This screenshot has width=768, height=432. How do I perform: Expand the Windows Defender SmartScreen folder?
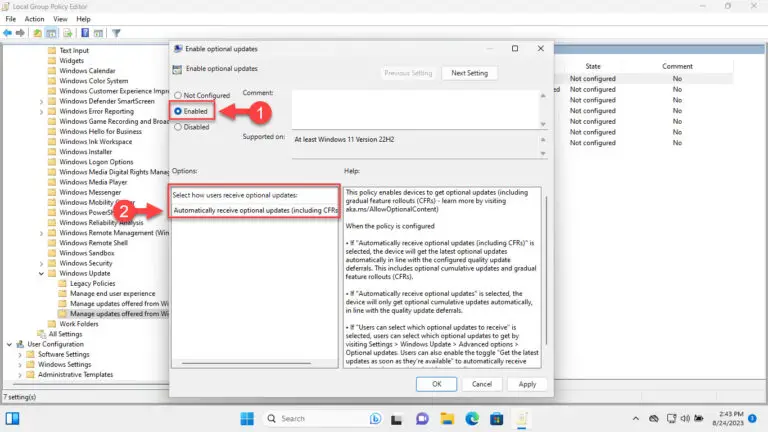[x=41, y=102]
